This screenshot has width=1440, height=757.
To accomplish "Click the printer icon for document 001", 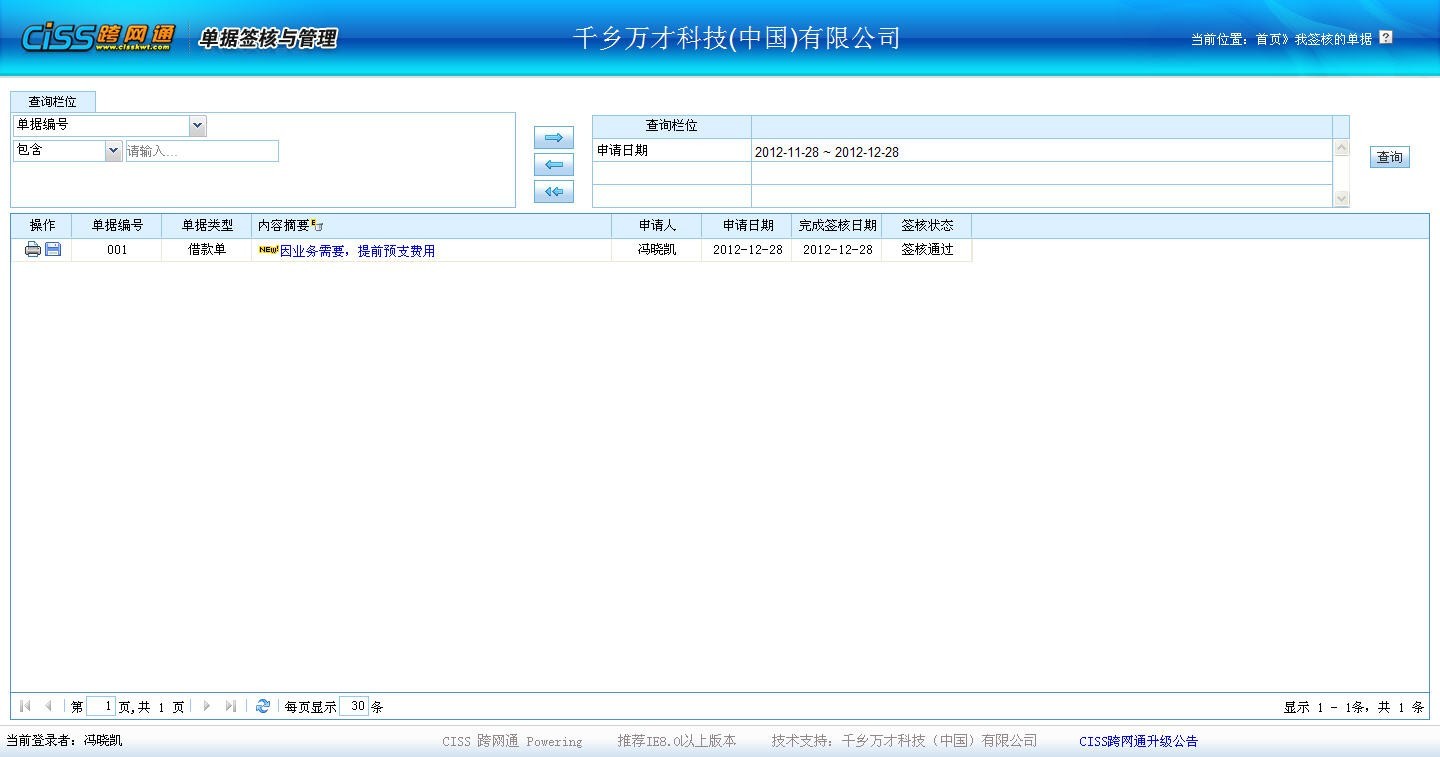I will [x=33, y=250].
